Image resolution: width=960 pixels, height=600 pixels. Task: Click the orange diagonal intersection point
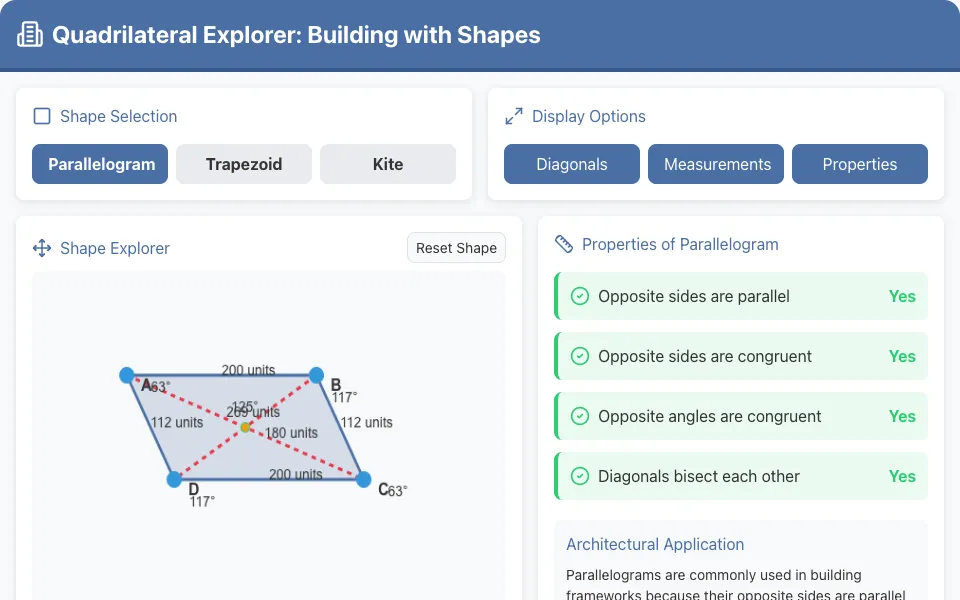click(x=245, y=427)
